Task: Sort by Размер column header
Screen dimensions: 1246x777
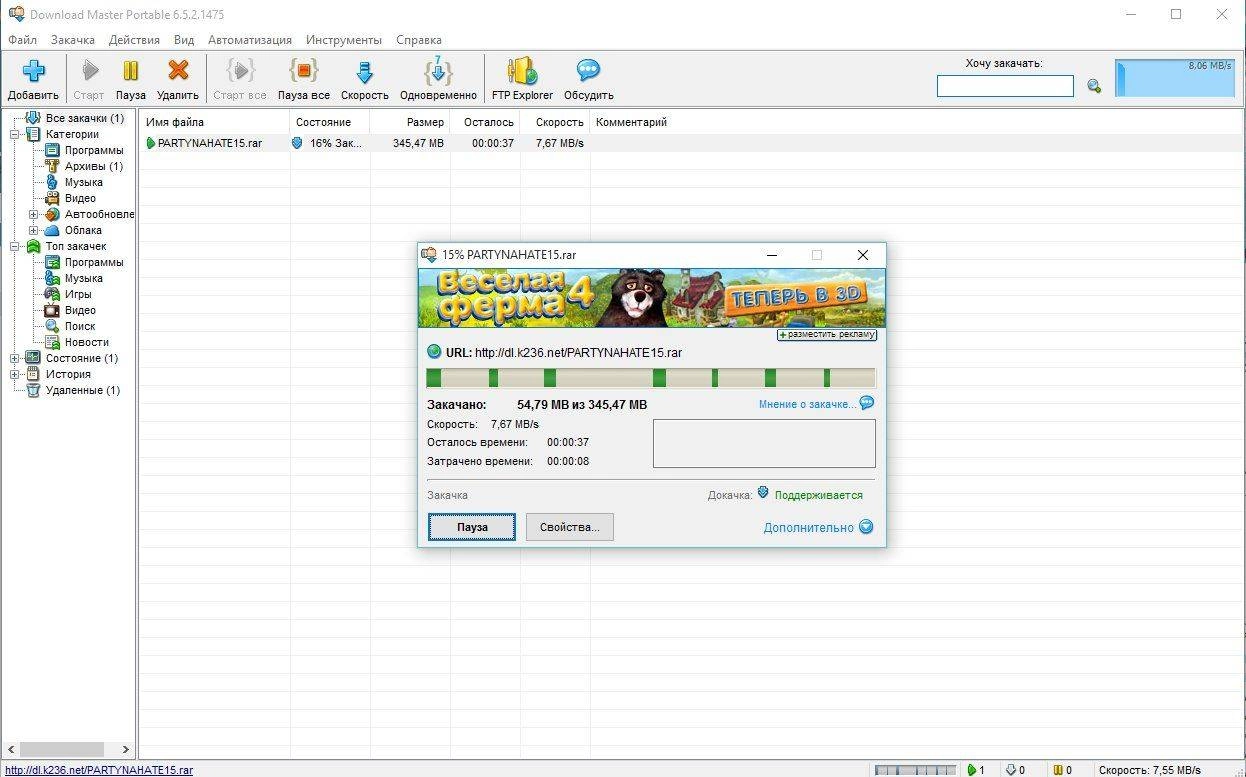Action: tap(410, 122)
